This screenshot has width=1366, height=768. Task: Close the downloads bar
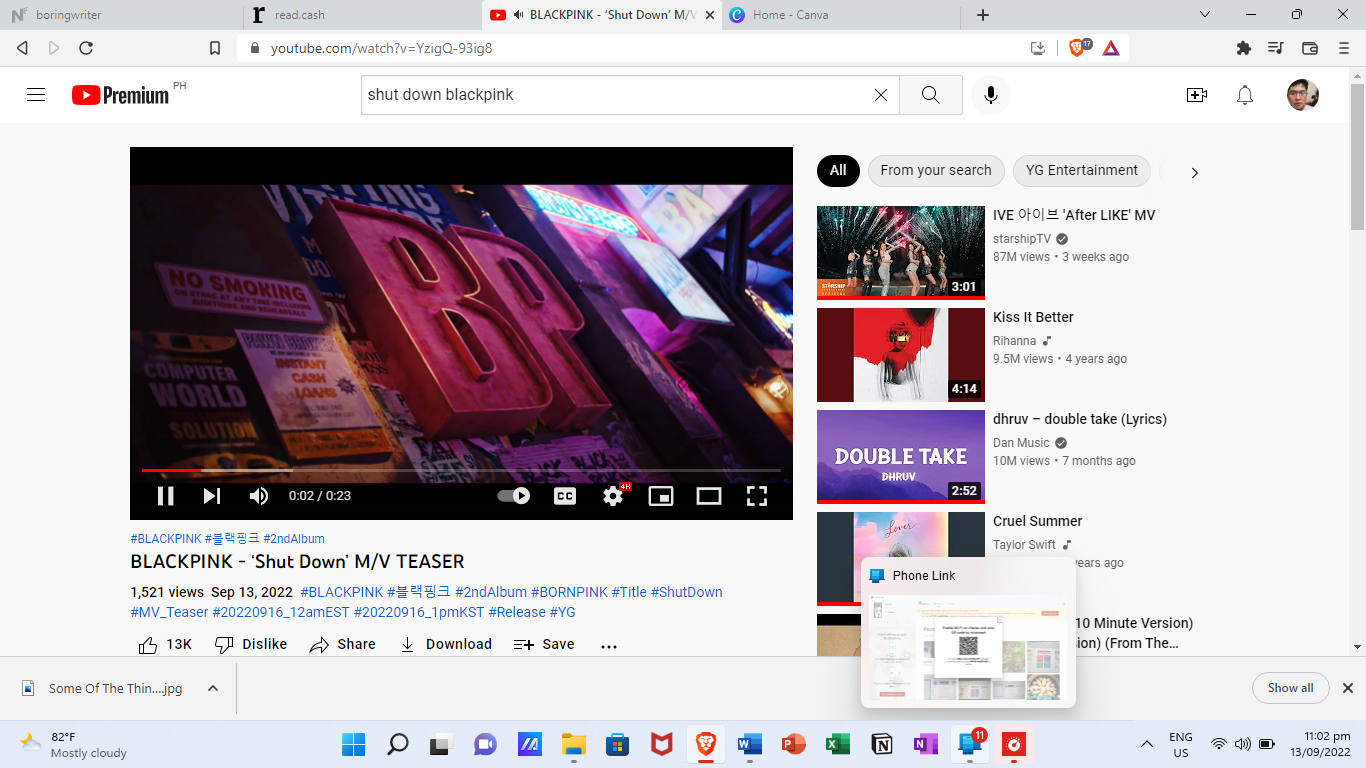pos(1347,688)
